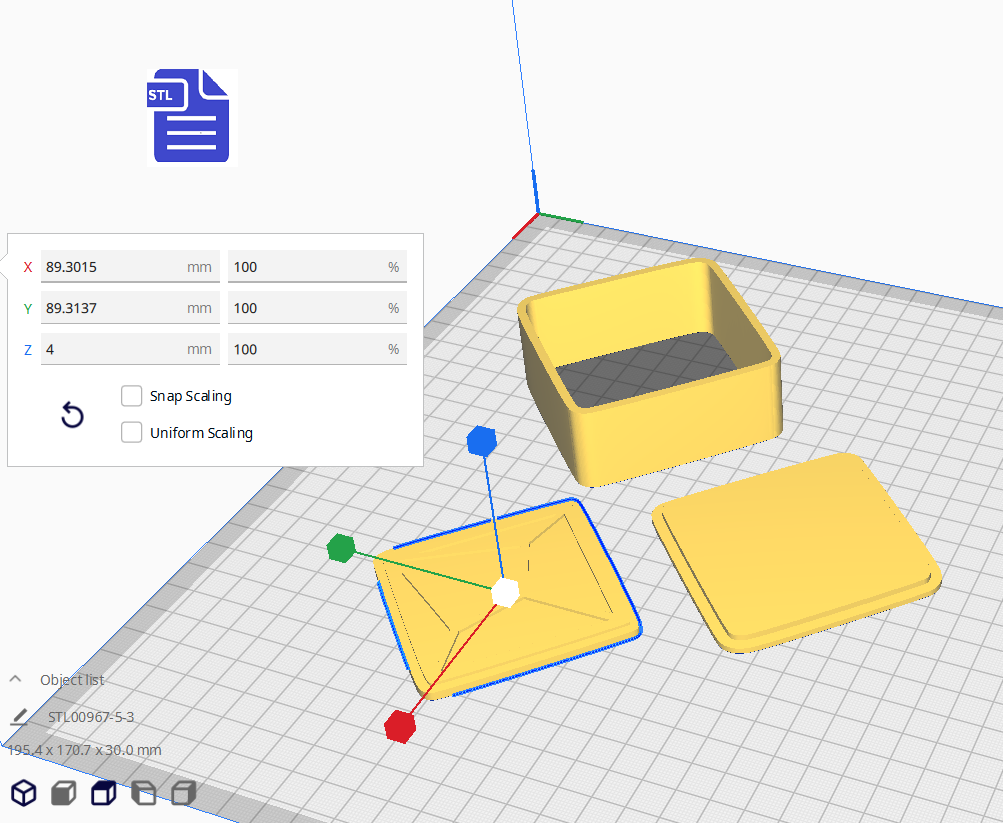Switch to the 3D view cube icon
The width and height of the screenshot is (1003, 823).
tap(24, 794)
